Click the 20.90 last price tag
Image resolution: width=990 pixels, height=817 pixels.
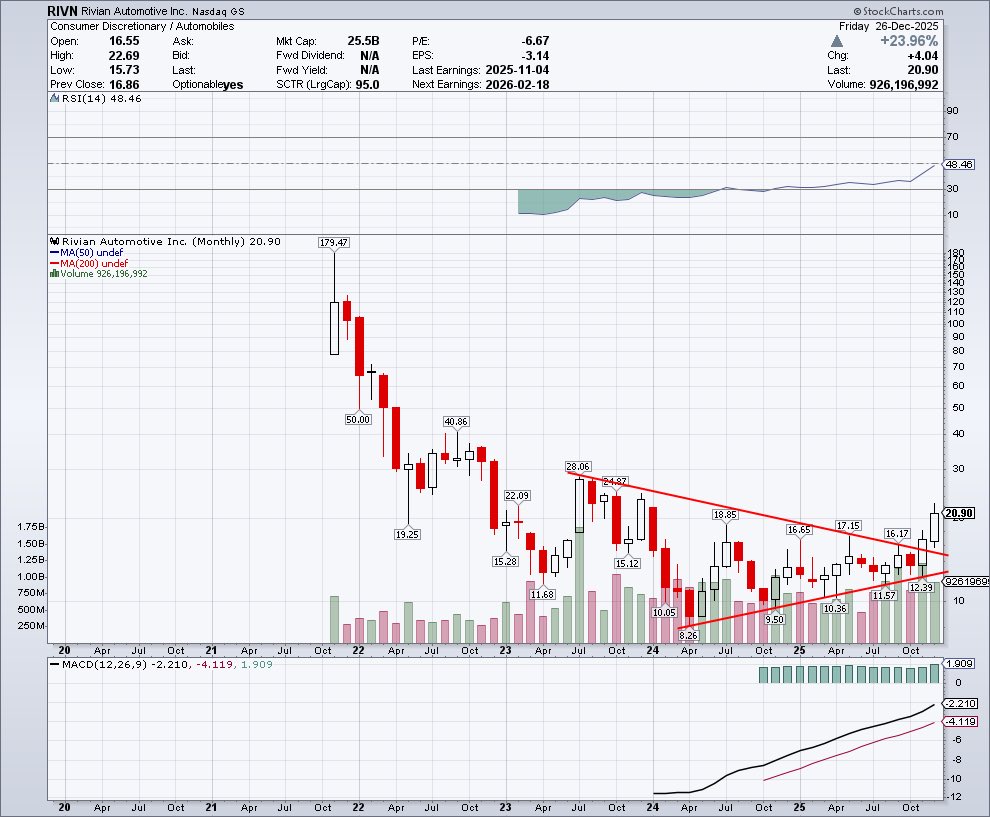pos(960,513)
